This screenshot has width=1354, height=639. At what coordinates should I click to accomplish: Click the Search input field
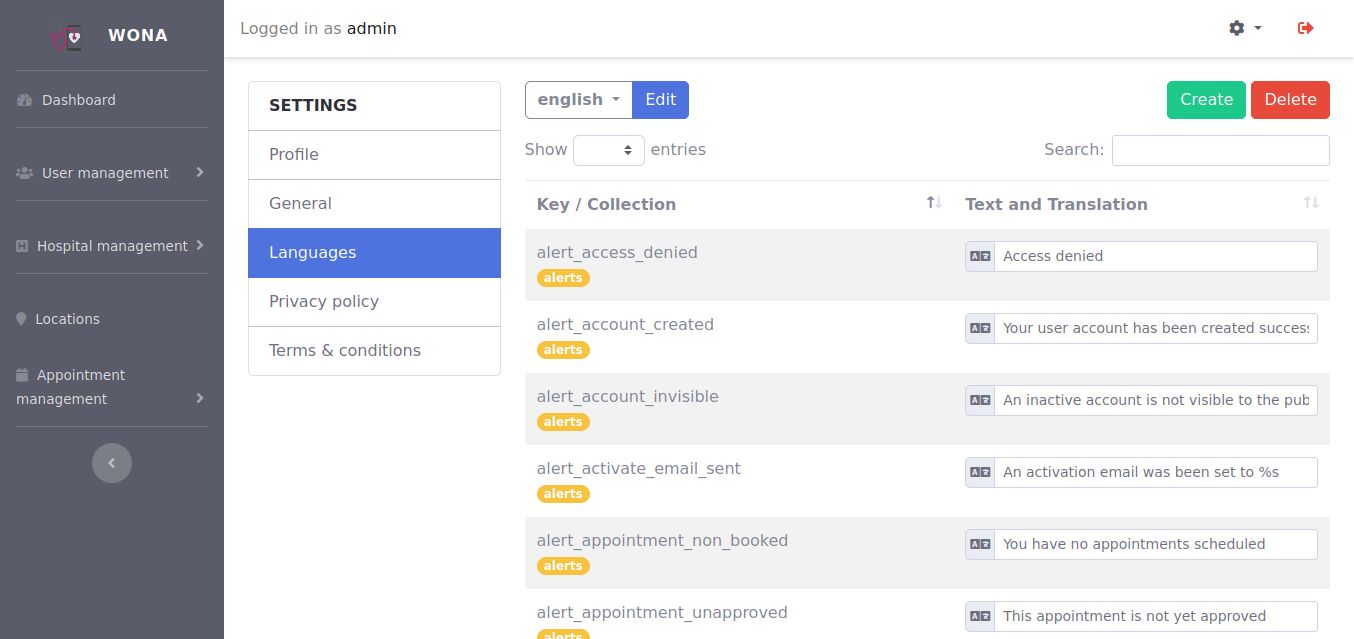(1220, 150)
